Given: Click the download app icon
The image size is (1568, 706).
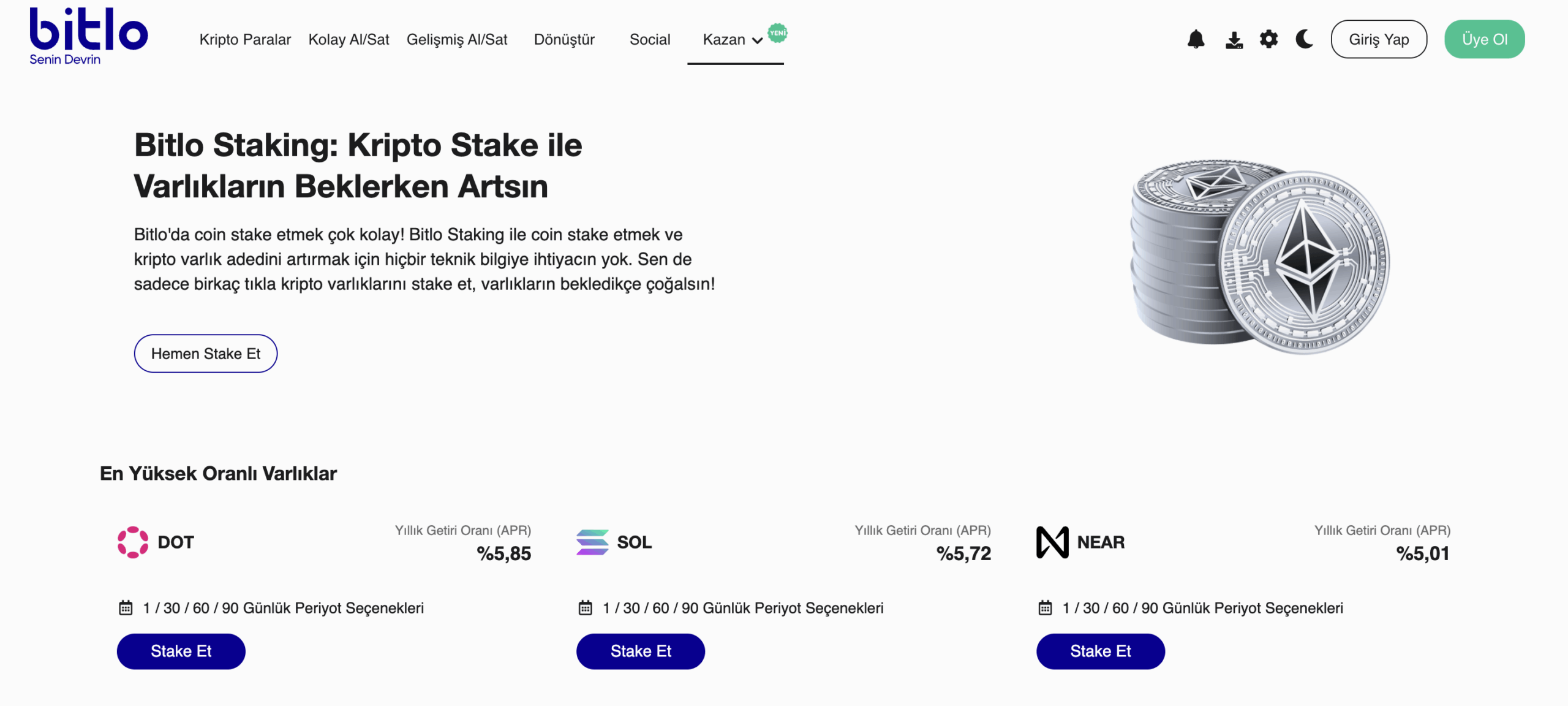Looking at the screenshot, I should (1234, 40).
